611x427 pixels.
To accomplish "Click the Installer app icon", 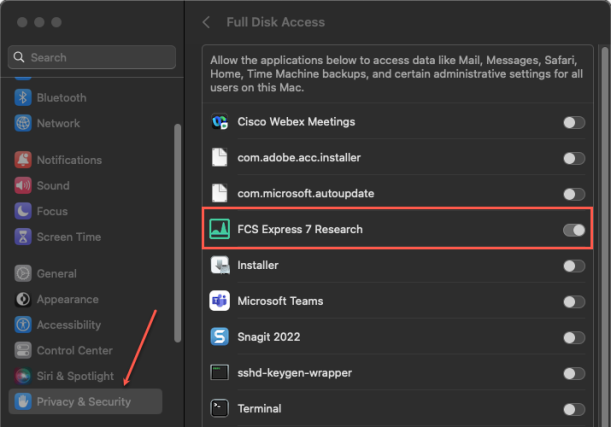I will point(220,266).
